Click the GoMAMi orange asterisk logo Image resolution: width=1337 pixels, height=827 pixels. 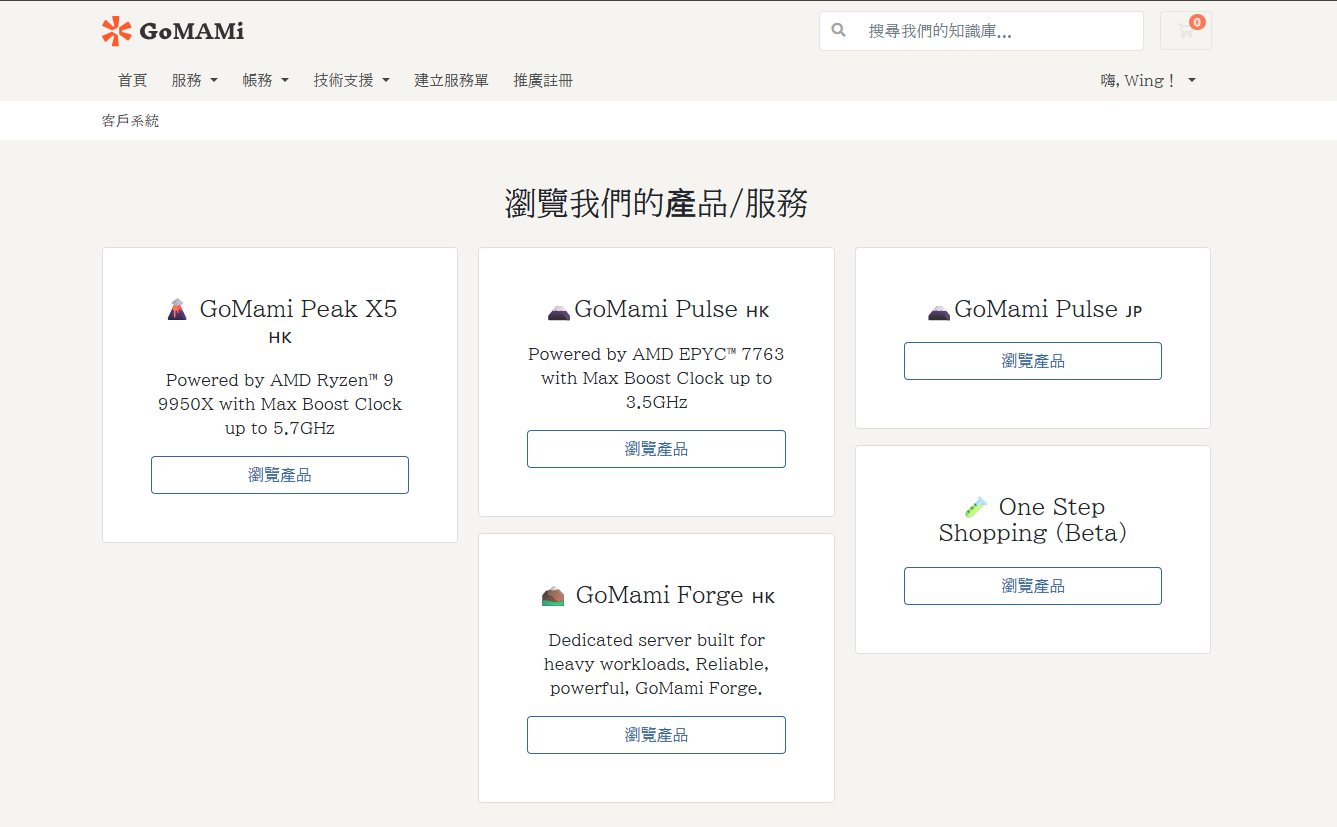117,31
